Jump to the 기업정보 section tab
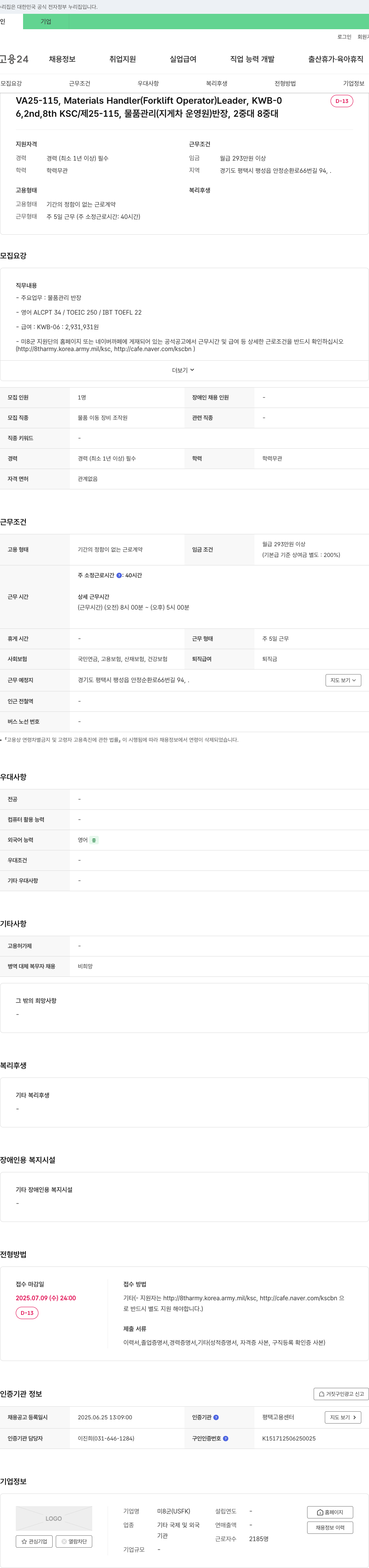This screenshot has width=369, height=1568. [354, 83]
